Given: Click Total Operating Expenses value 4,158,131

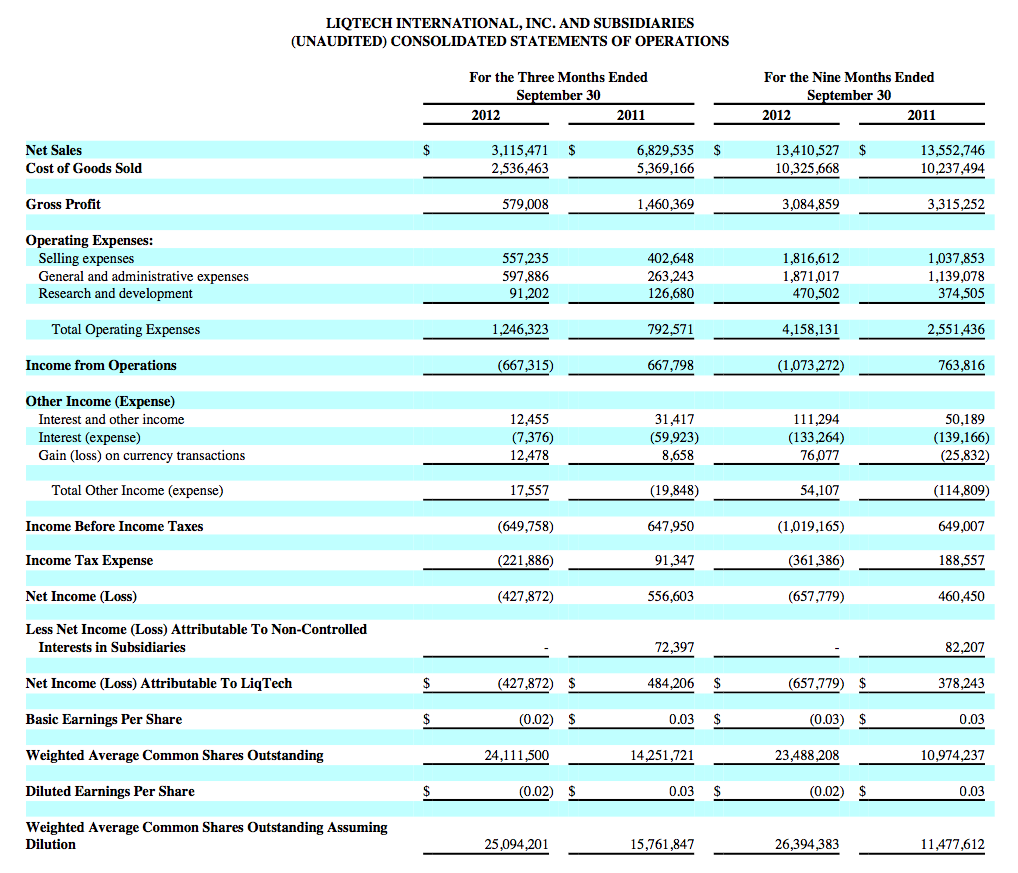Looking at the screenshot, I should pyautogui.click(x=810, y=330).
